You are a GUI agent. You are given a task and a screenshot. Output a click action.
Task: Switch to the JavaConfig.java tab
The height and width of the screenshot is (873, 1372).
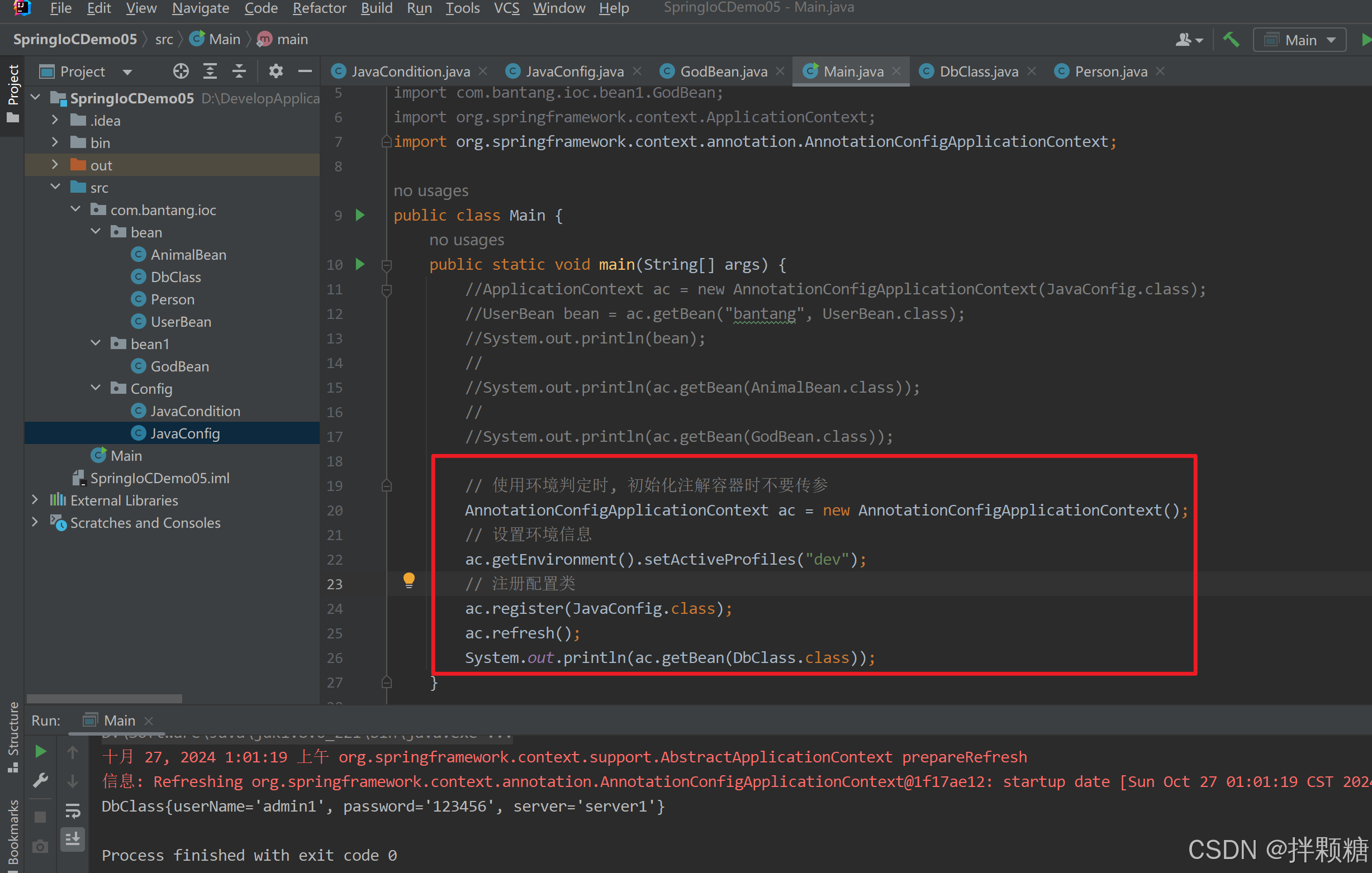point(574,71)
